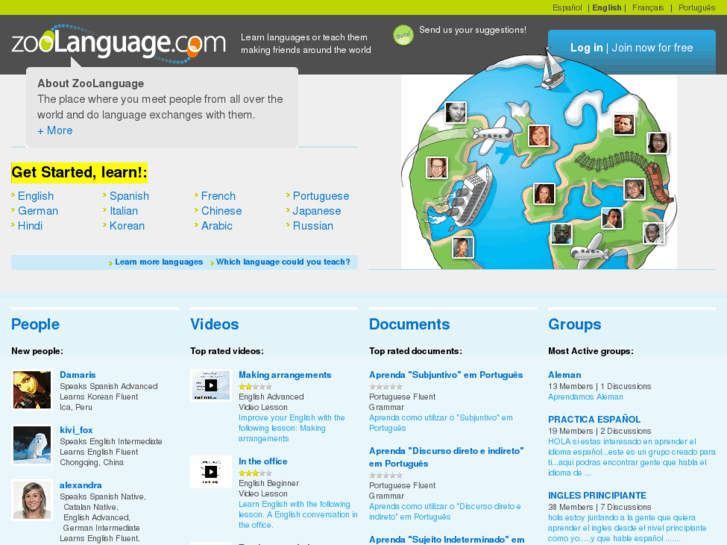Click star rating of Aprenda Subjuntivo document
Screen dimensions: 727x545
pos(386,386)
